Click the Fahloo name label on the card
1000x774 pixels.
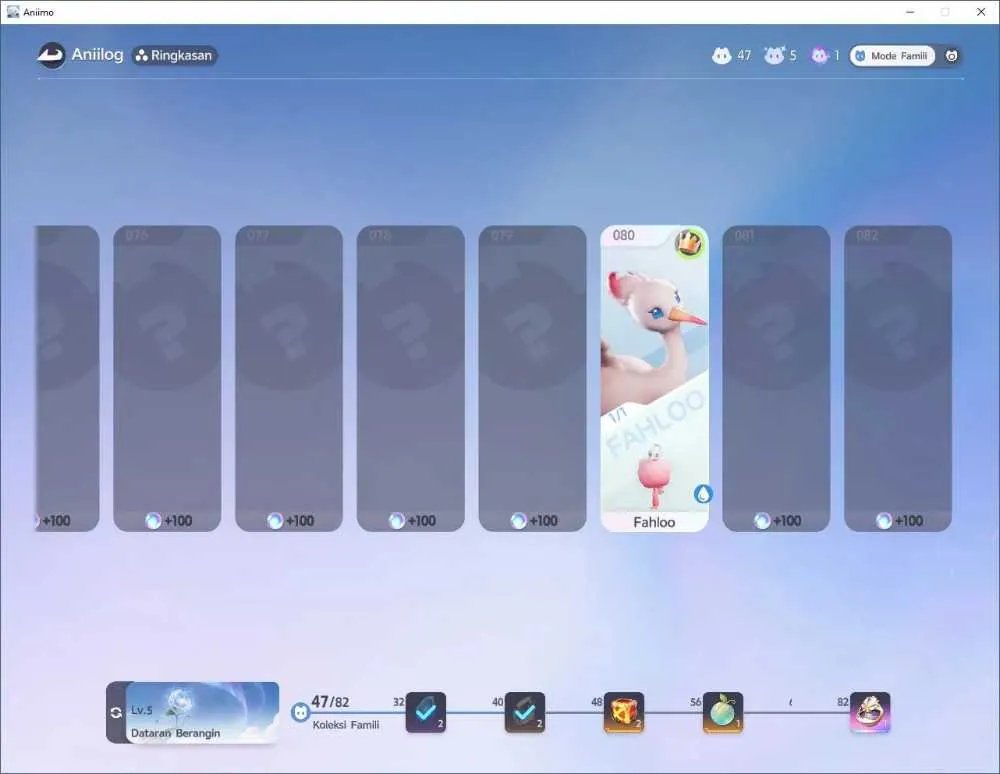click(x=654, y=522)
